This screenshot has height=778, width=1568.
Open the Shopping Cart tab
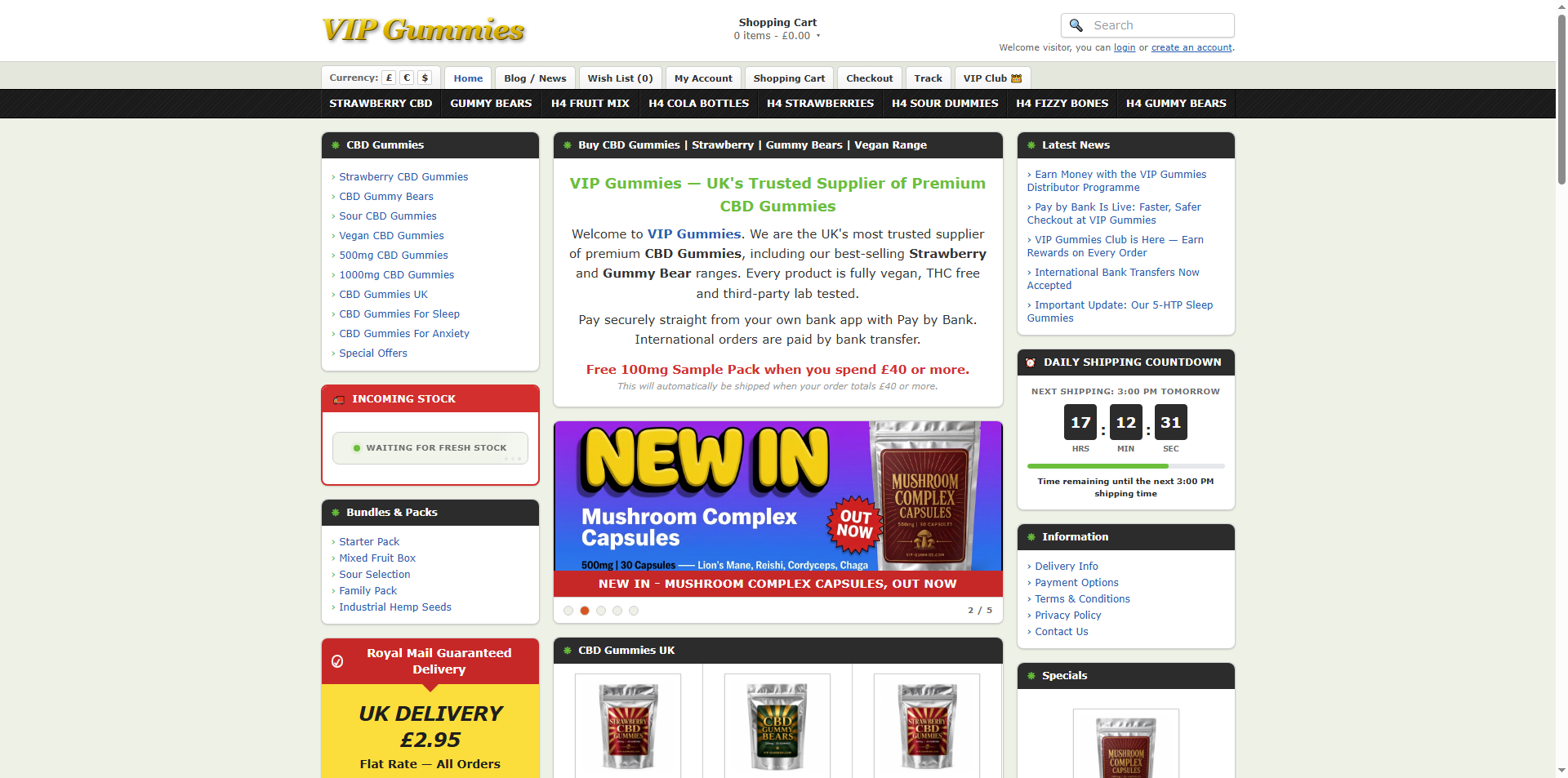(789, 78)
